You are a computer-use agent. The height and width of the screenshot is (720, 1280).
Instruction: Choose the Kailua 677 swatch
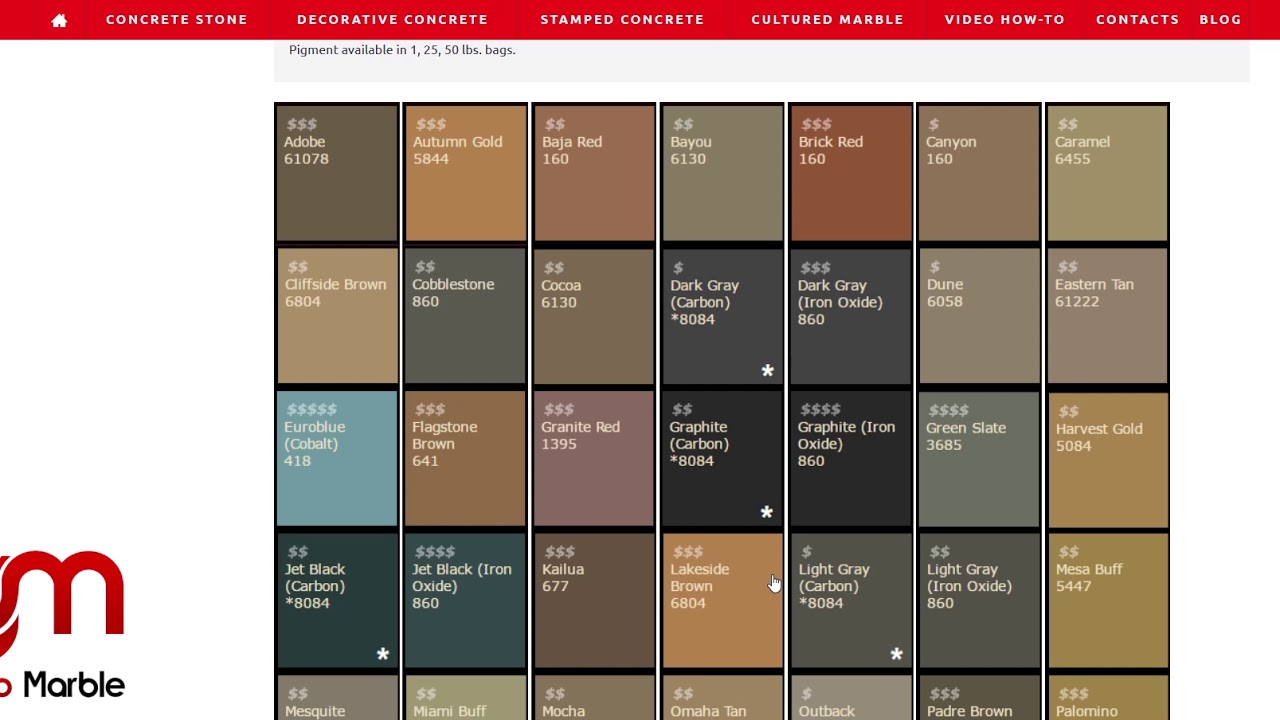(594, 600)
